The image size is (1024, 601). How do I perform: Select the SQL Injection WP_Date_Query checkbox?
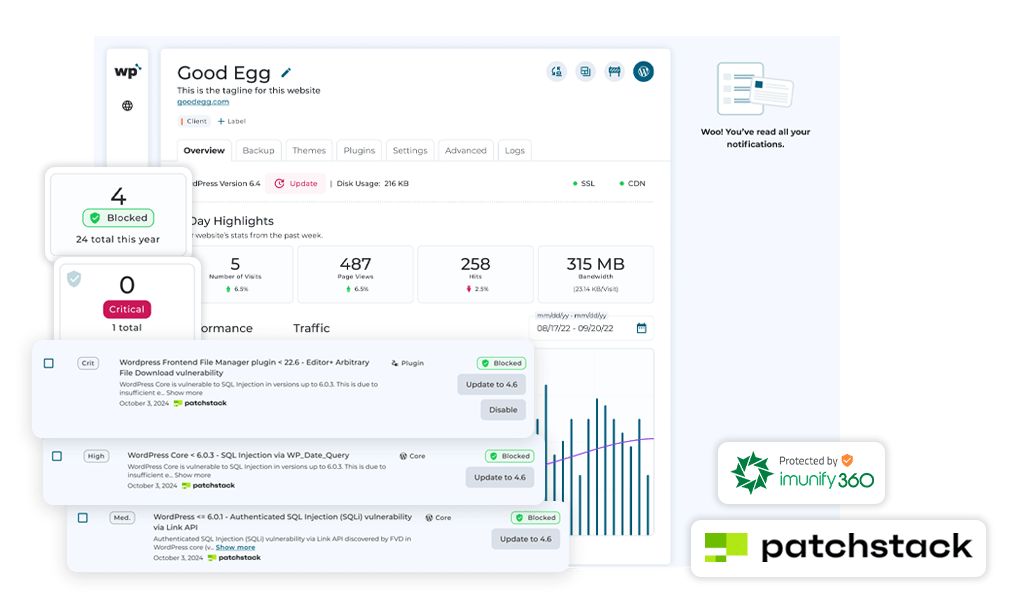(57, 456)
